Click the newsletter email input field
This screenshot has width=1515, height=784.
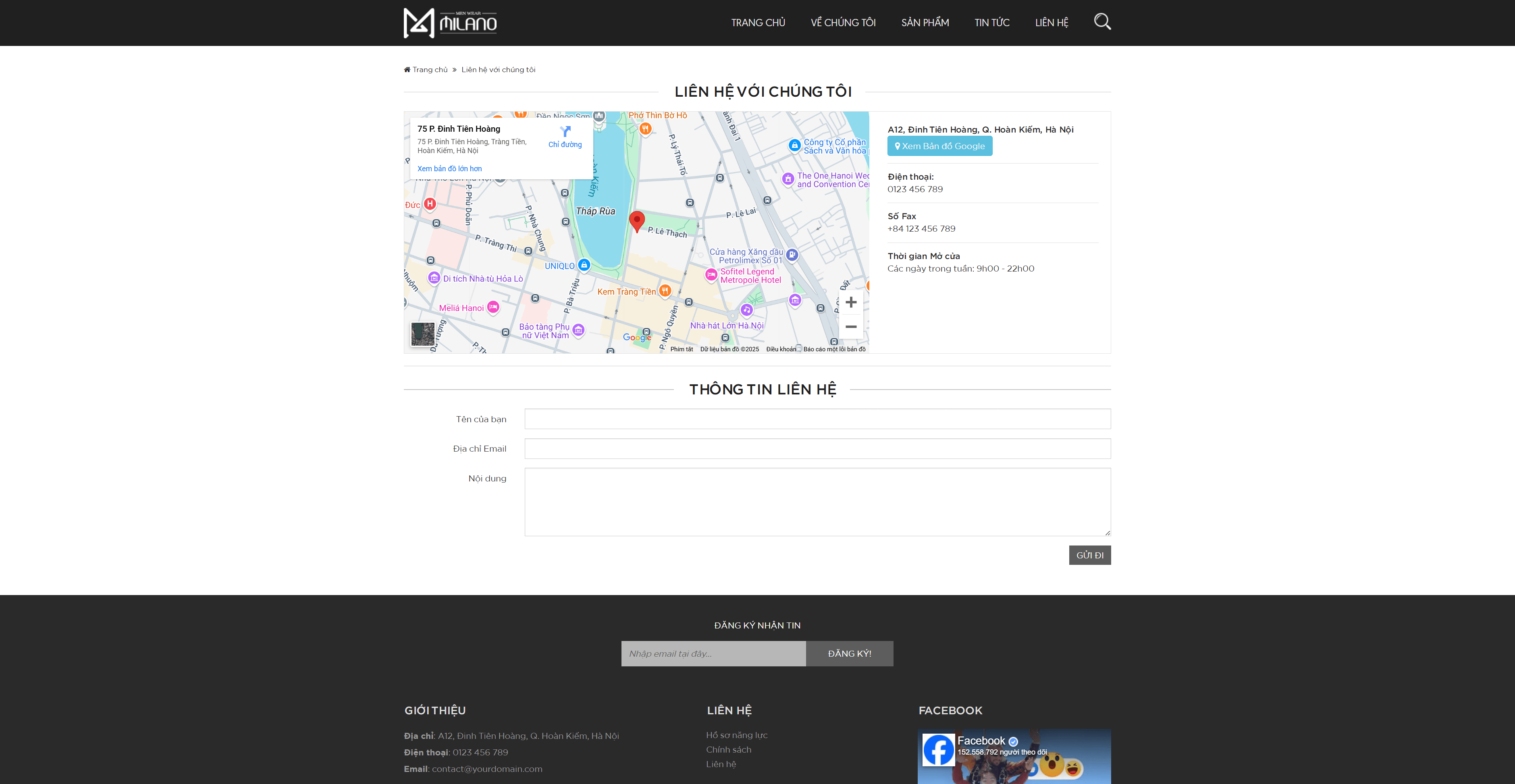(713, 653)
